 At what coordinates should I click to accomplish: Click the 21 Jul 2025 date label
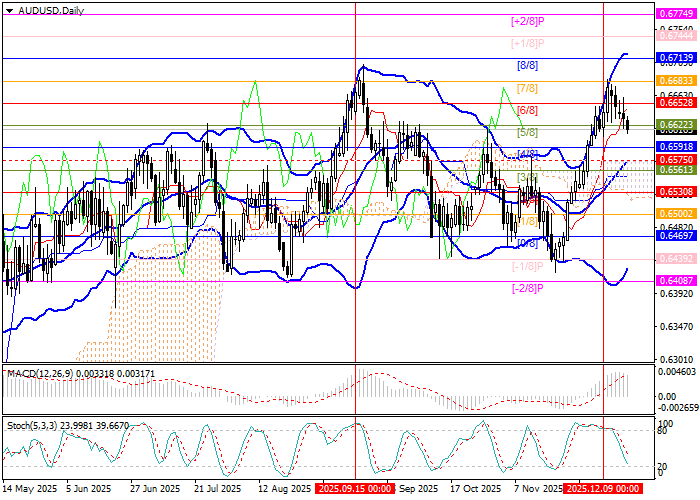pyautogui.click(x=219, y=488)
